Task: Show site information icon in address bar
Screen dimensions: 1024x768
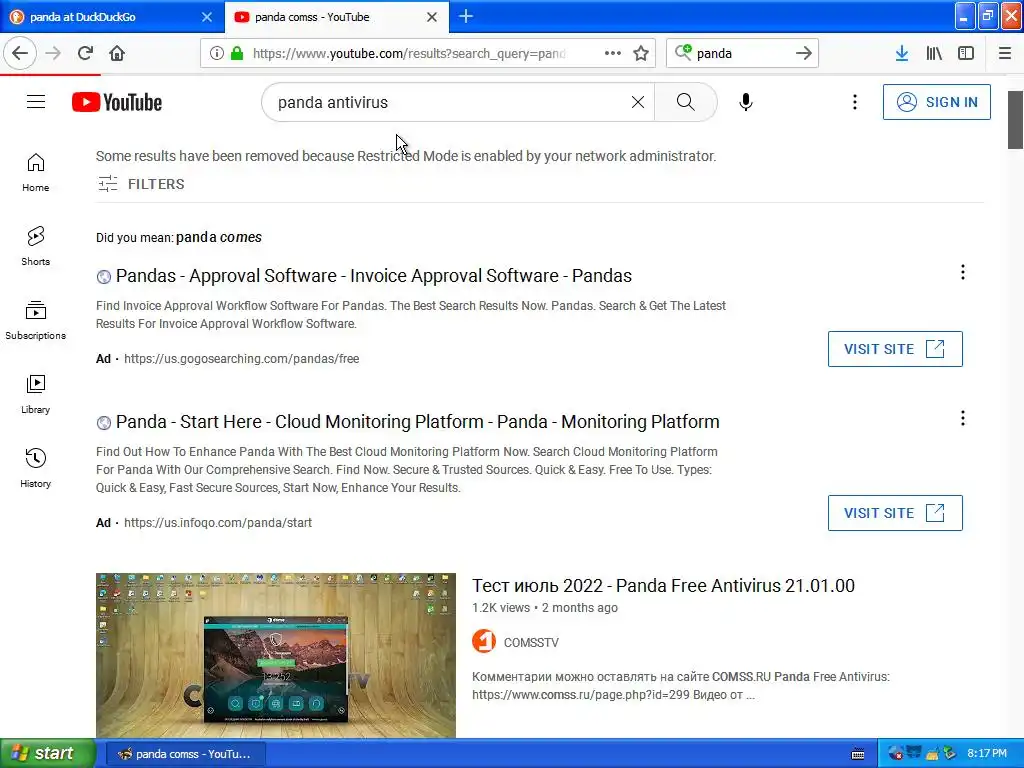Action: pos(217,54)
